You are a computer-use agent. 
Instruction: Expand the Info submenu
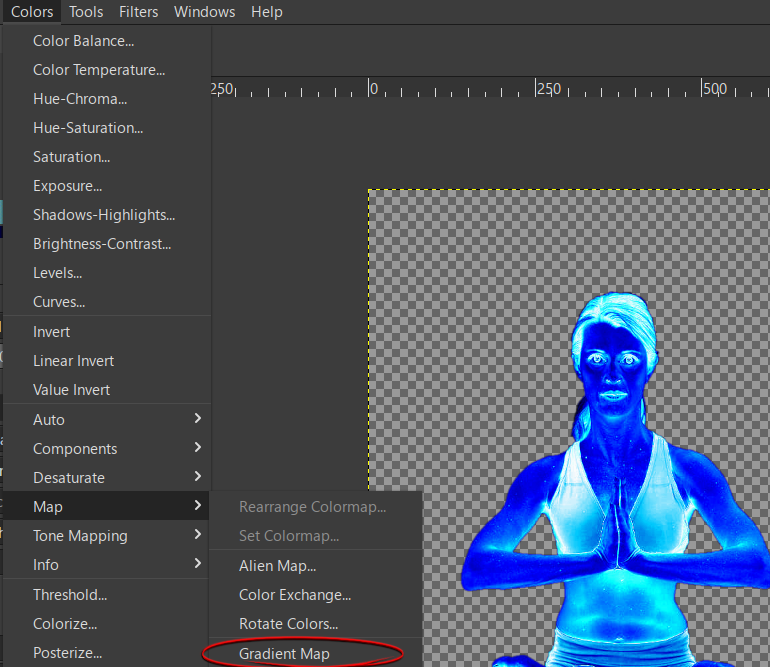(x=107, y=564)
